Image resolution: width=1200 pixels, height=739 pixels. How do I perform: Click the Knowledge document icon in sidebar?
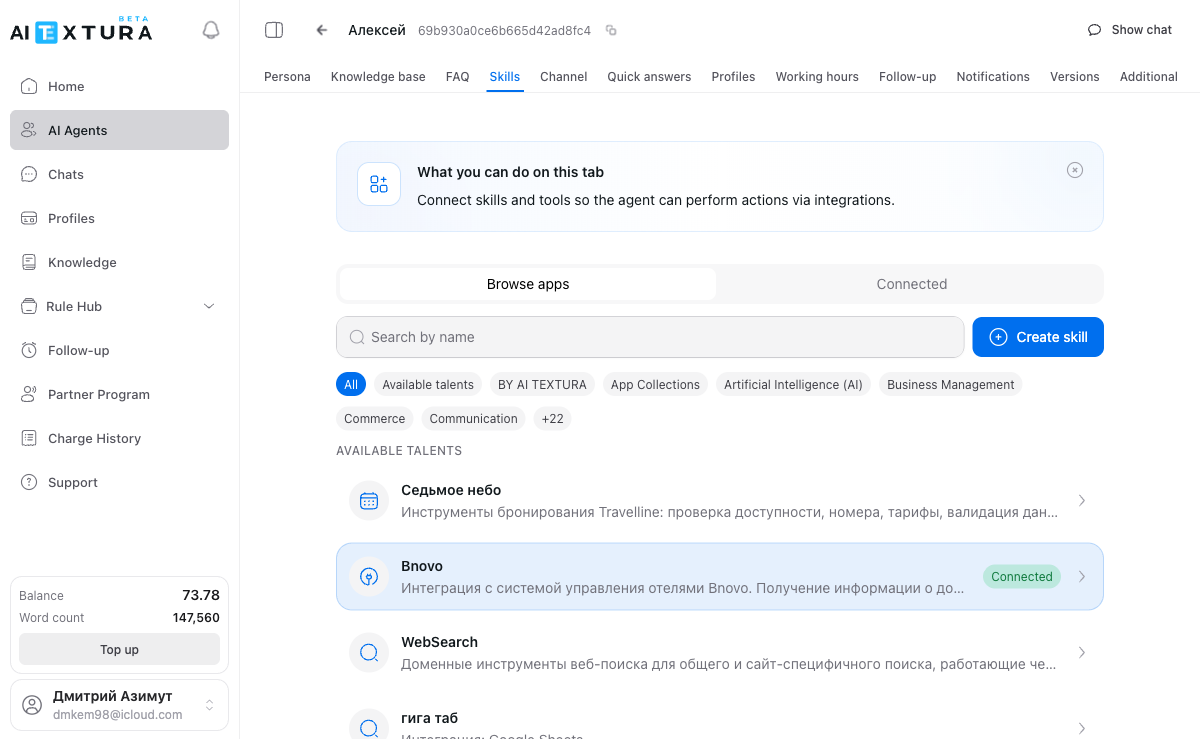[30, 262]
